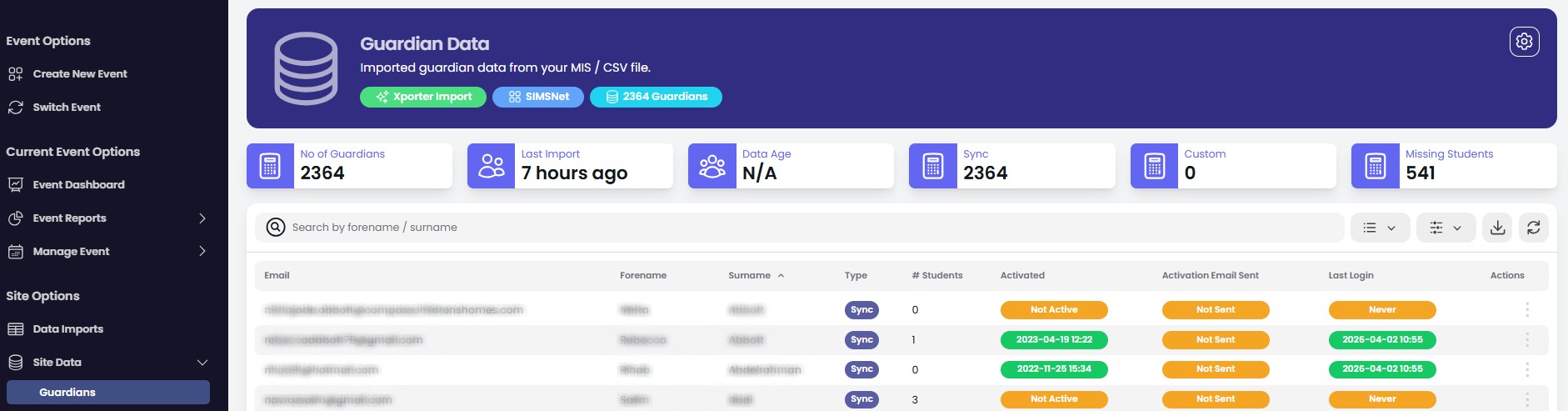This screenshot has width=1568, height=411.
Task: Open actions menu for the Abdelrahman row
Action: click(1527, 369)
